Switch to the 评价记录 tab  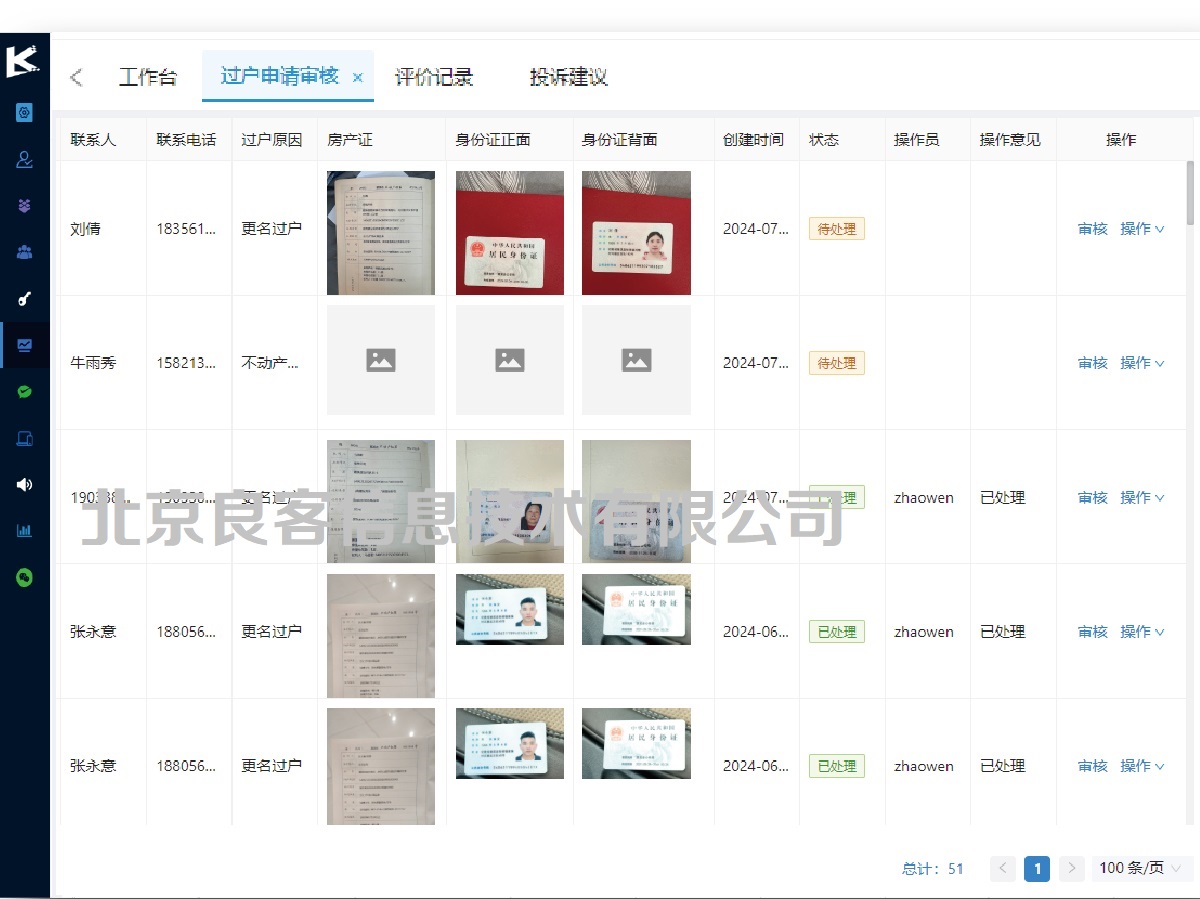[x=435, y=76]
